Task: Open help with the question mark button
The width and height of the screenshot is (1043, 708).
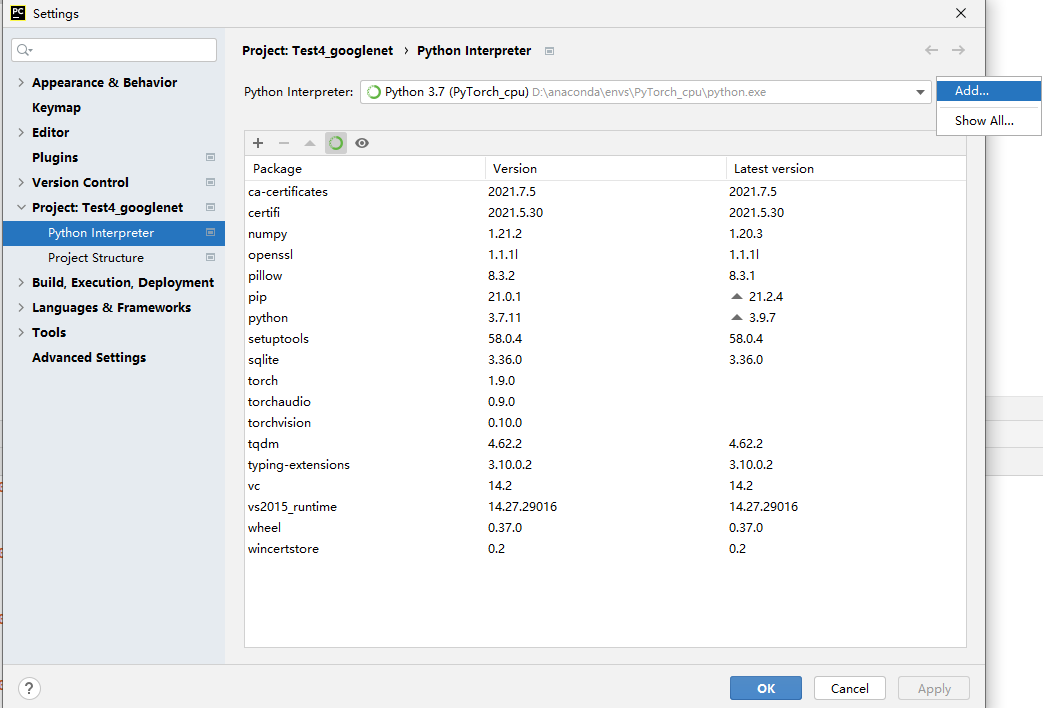Action: click(x=29, y=688)
